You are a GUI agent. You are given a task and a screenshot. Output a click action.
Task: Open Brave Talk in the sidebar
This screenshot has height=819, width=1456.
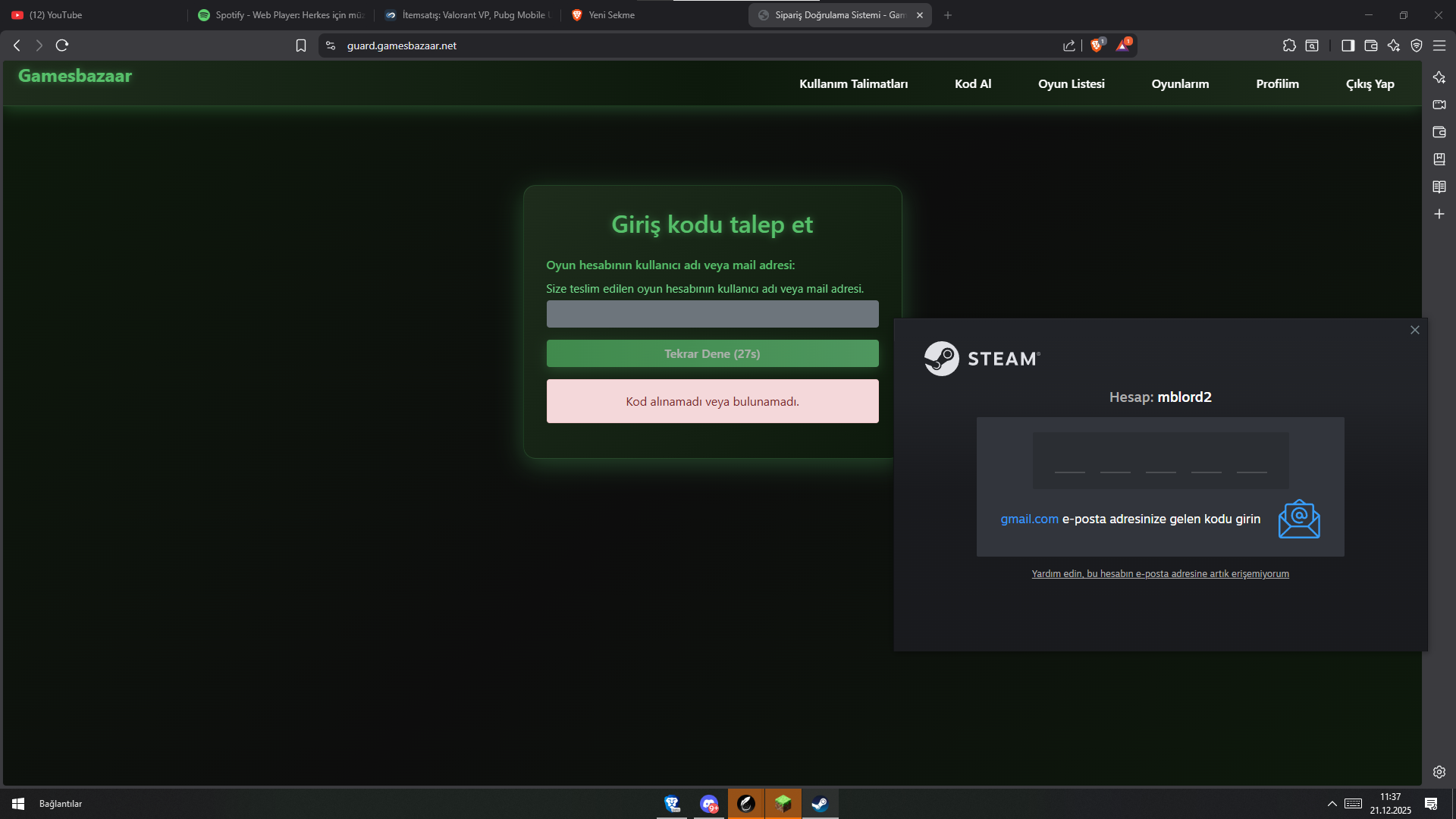tap(1439, 105)
